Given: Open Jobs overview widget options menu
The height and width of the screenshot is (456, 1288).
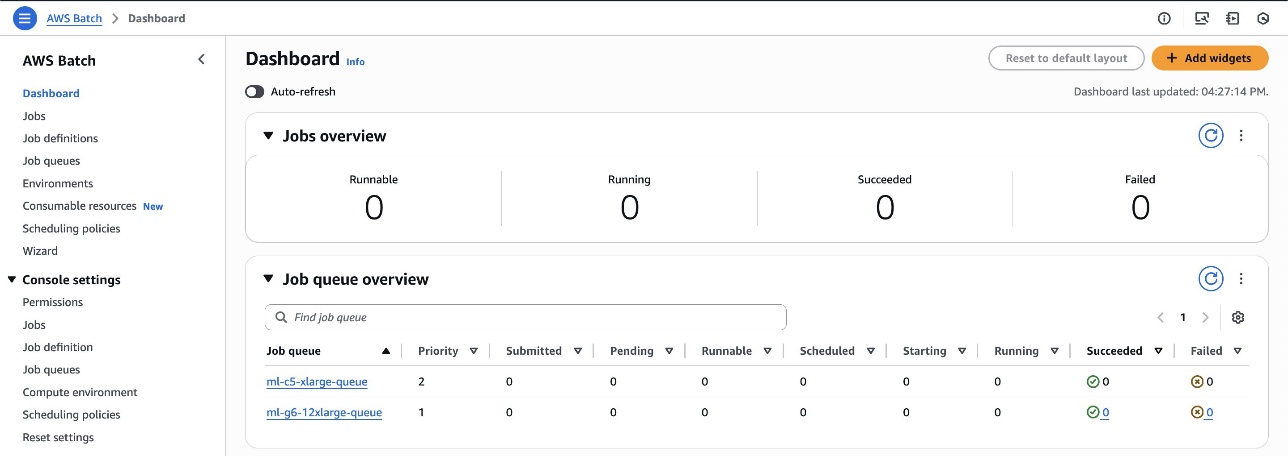Looking at the screenshot, I should coord(1241,136).
